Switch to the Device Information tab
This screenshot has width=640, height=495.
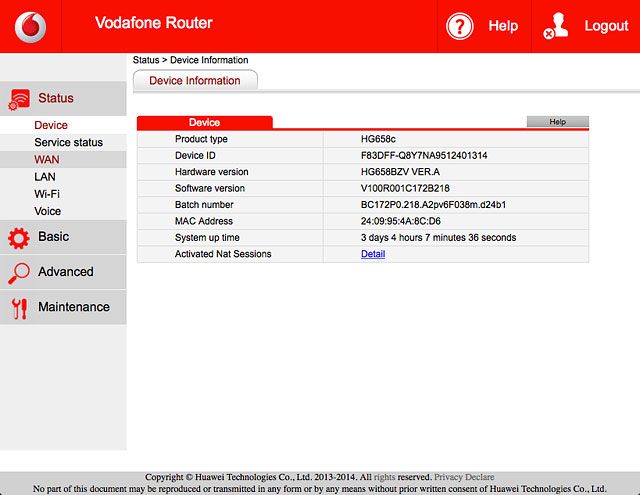195,80
